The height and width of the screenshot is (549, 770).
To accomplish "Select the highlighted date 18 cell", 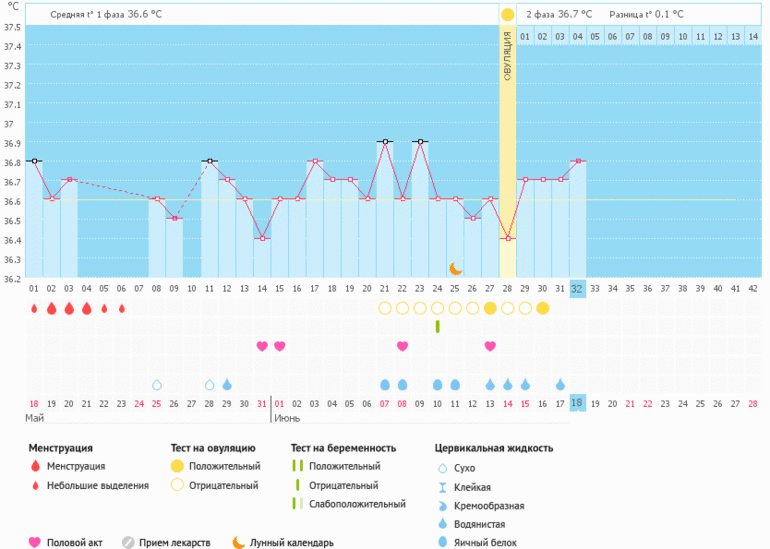I will [x=577, y=402].
